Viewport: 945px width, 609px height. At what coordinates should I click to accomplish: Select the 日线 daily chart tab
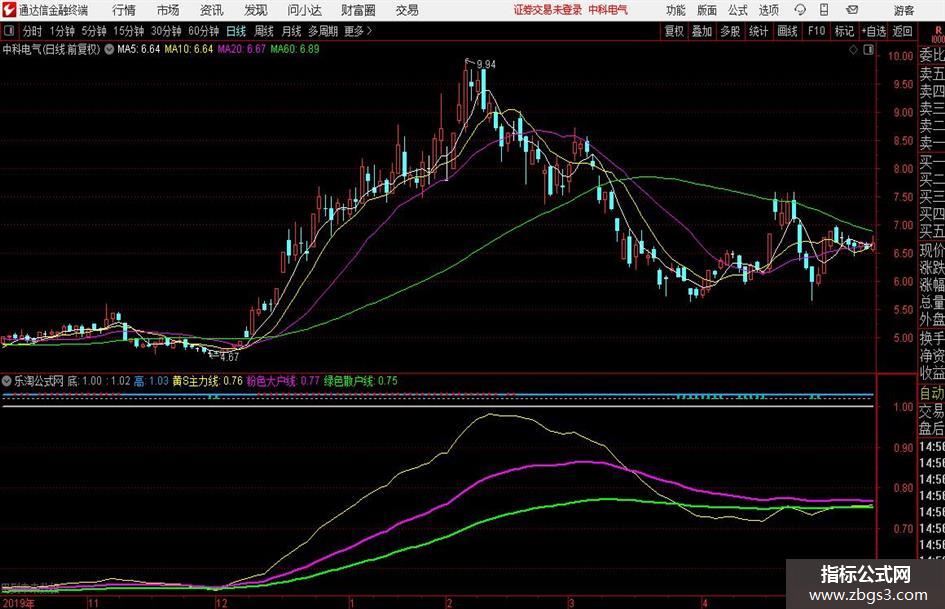(236, 31)
